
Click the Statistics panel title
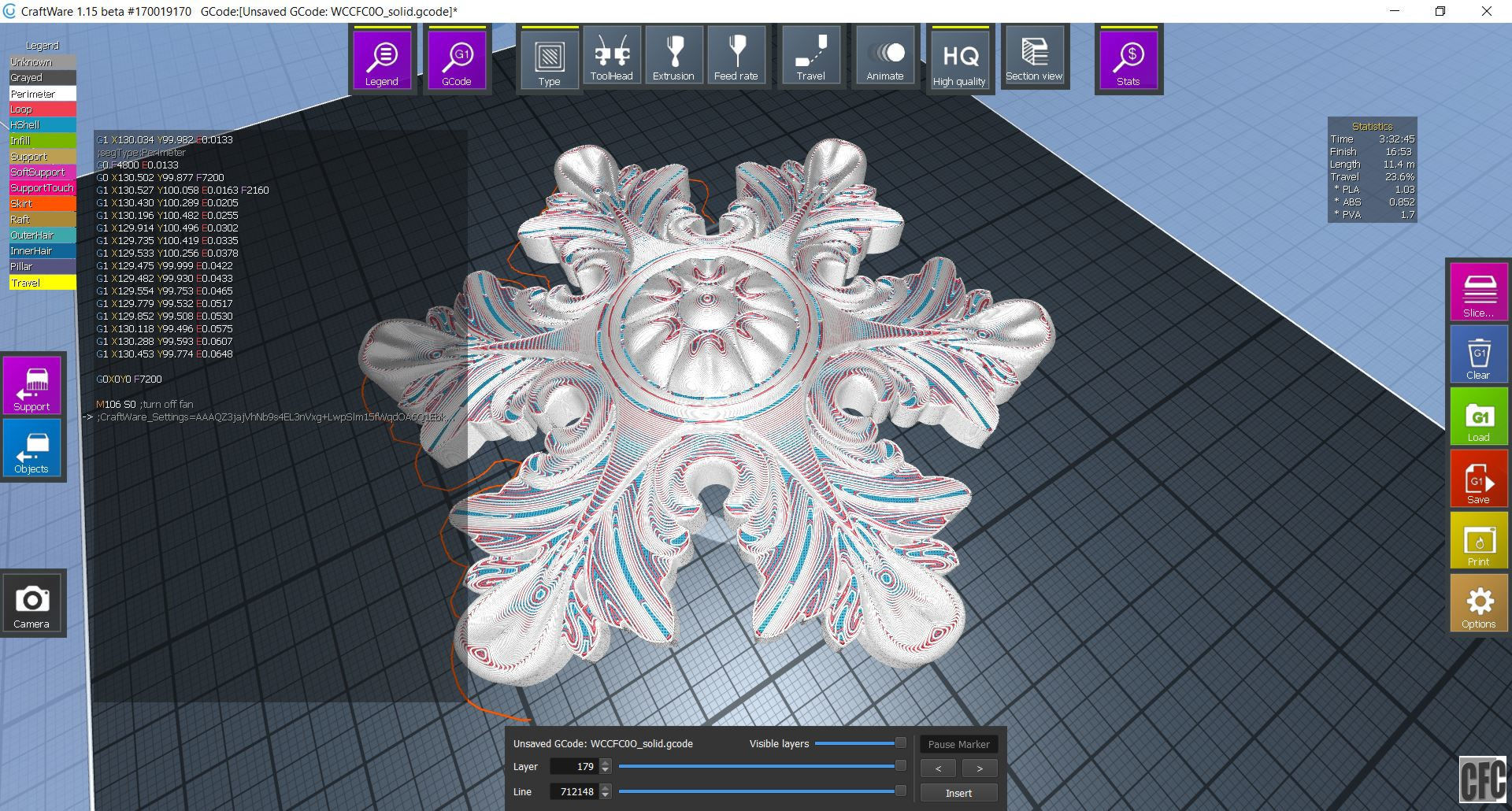tap(1372, 126)
